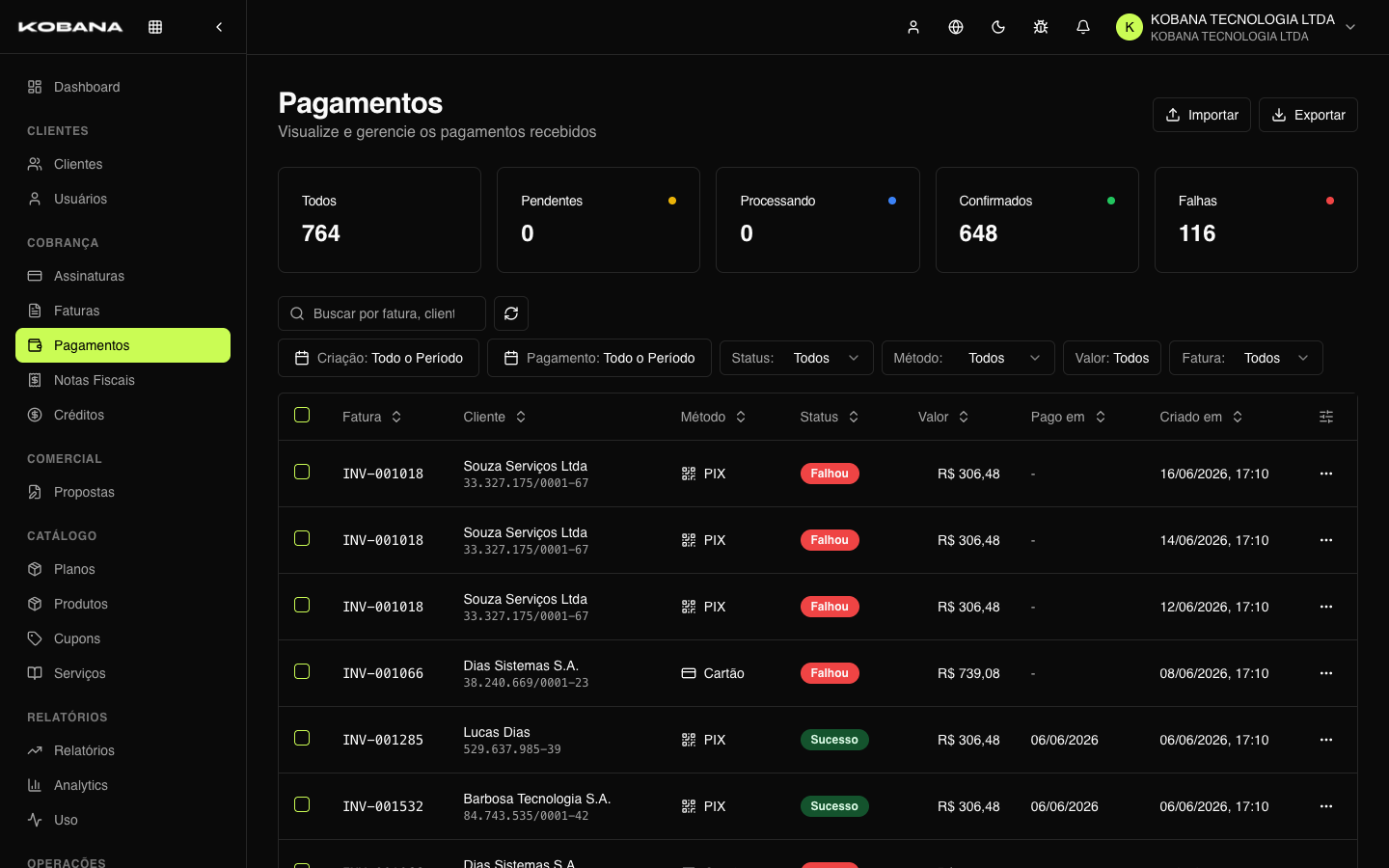Filter by the Falhas 116 card

coord(1256,220)
